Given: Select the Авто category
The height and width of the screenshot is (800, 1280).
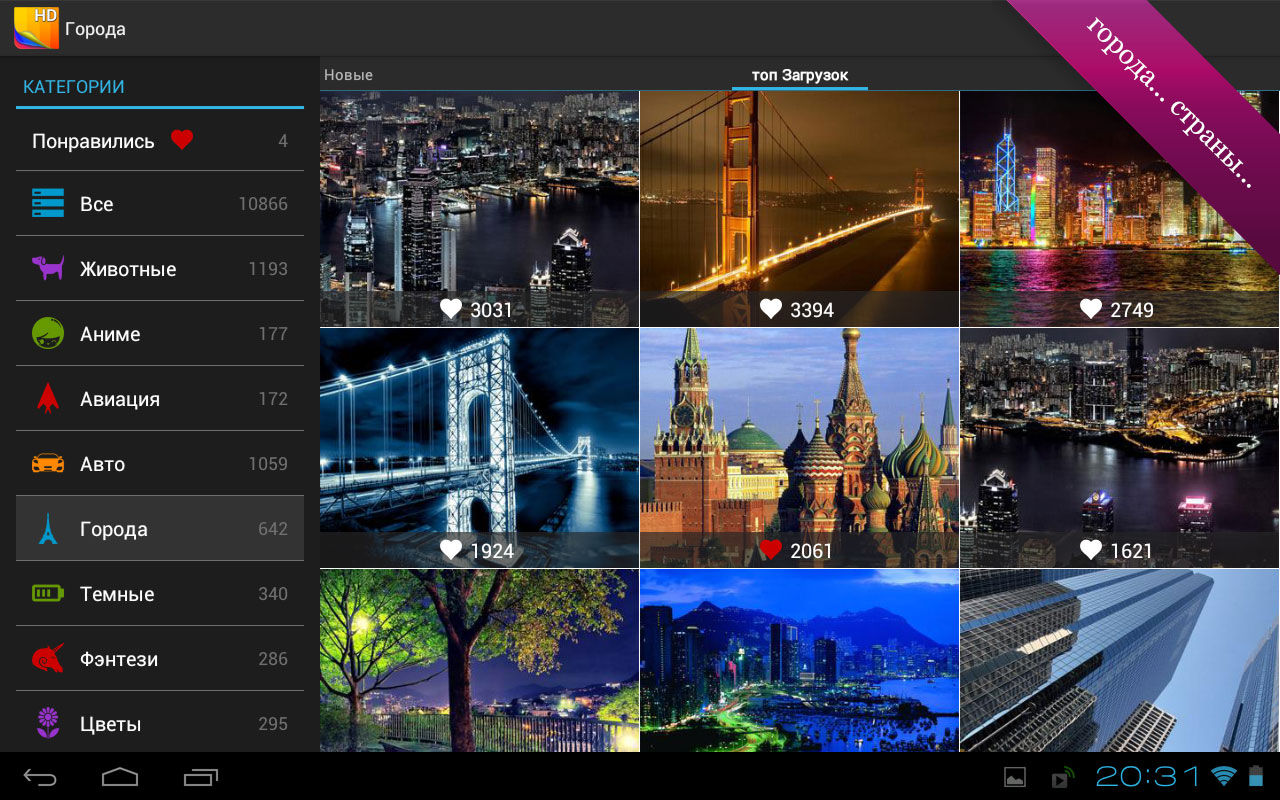Looking at the screenshot, I should pyautogui.click(x=160, y=464).
